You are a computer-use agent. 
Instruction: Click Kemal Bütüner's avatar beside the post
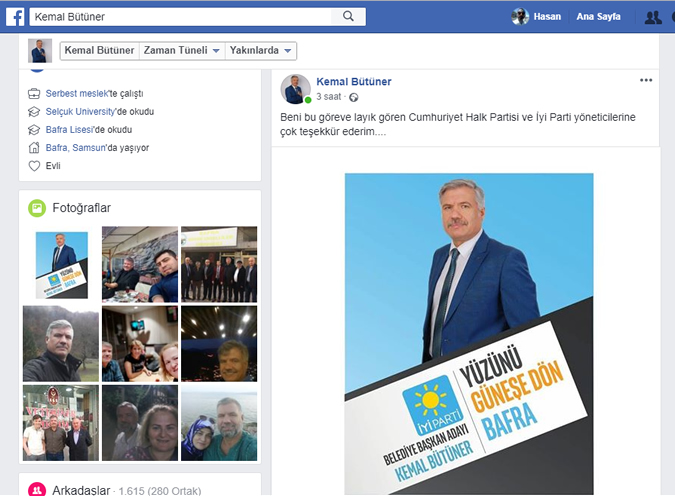click(x=296, y=89)
